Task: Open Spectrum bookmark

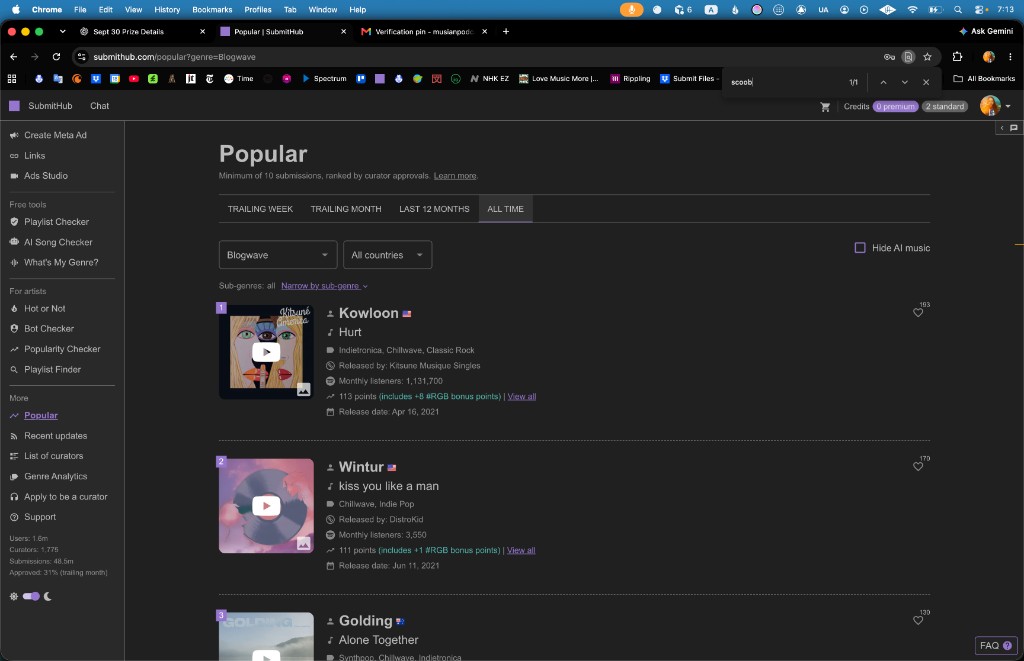Action: 324,78
